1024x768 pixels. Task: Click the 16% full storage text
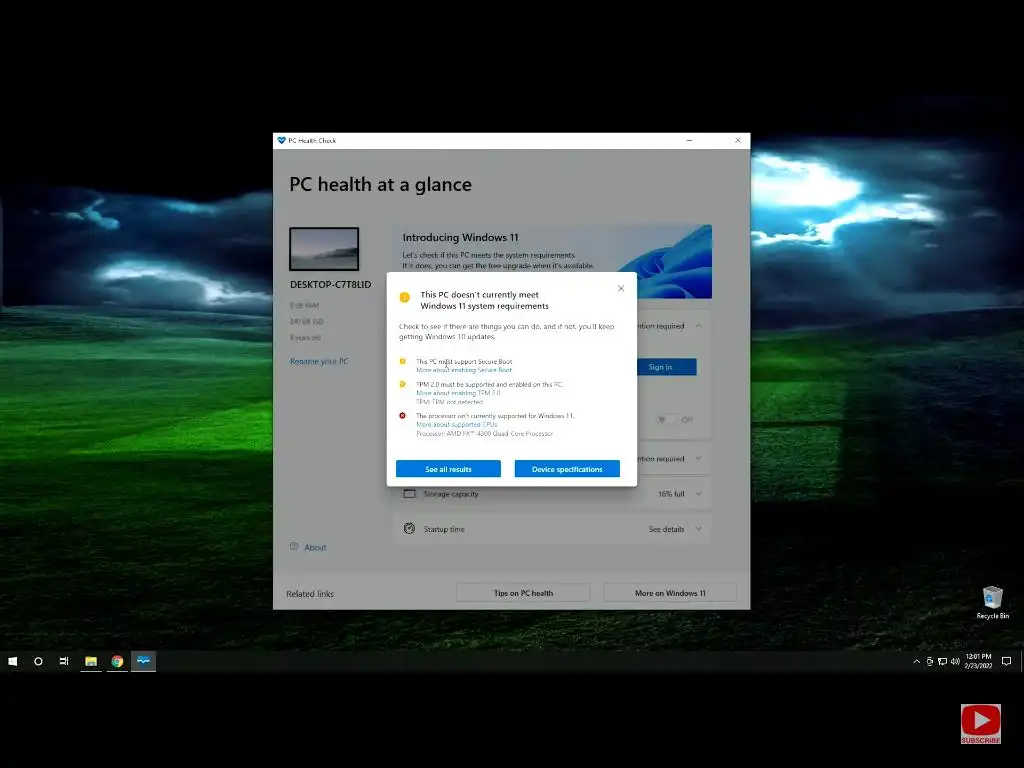click(x=671, y=494)
